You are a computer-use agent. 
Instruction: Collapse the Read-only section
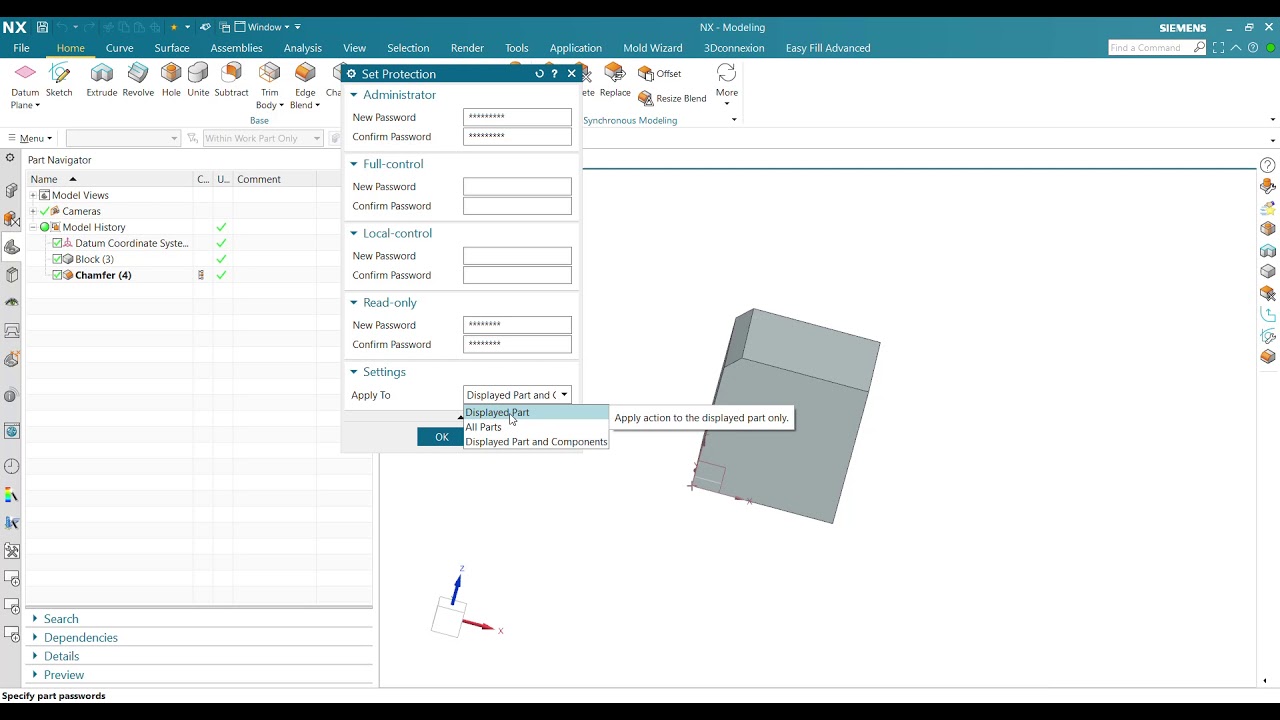[x=354, y=302]
